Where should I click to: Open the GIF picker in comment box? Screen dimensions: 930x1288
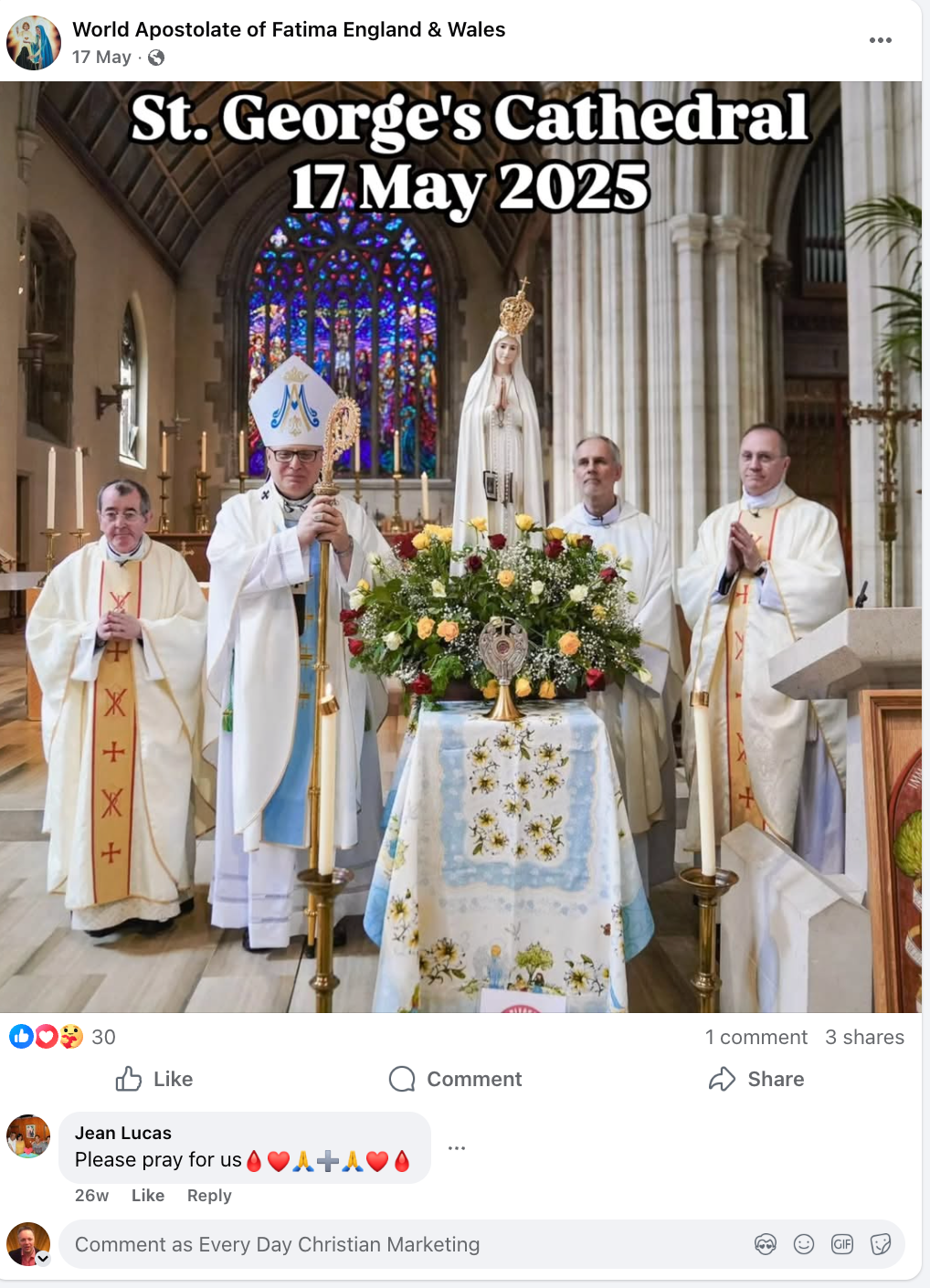[x=842, y=1244]
